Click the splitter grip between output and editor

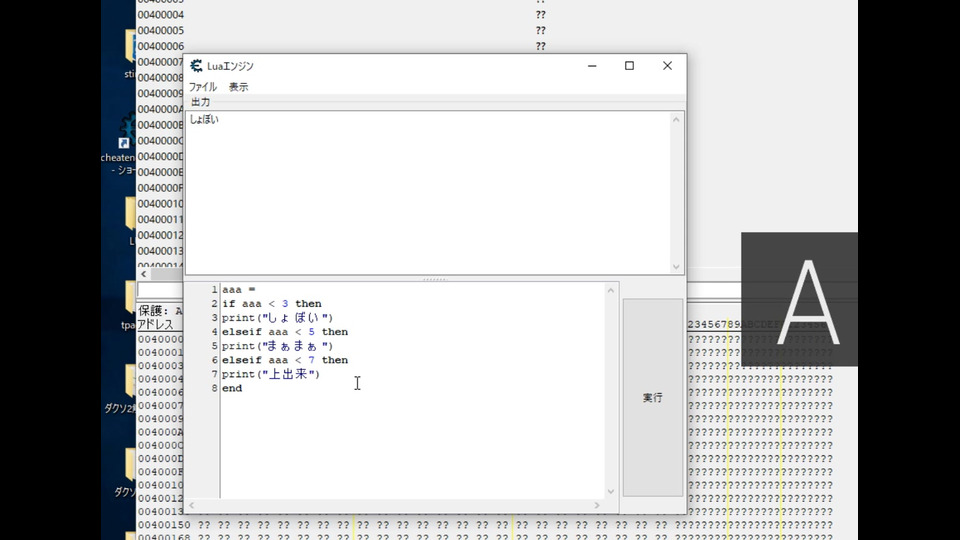point(435,279)
